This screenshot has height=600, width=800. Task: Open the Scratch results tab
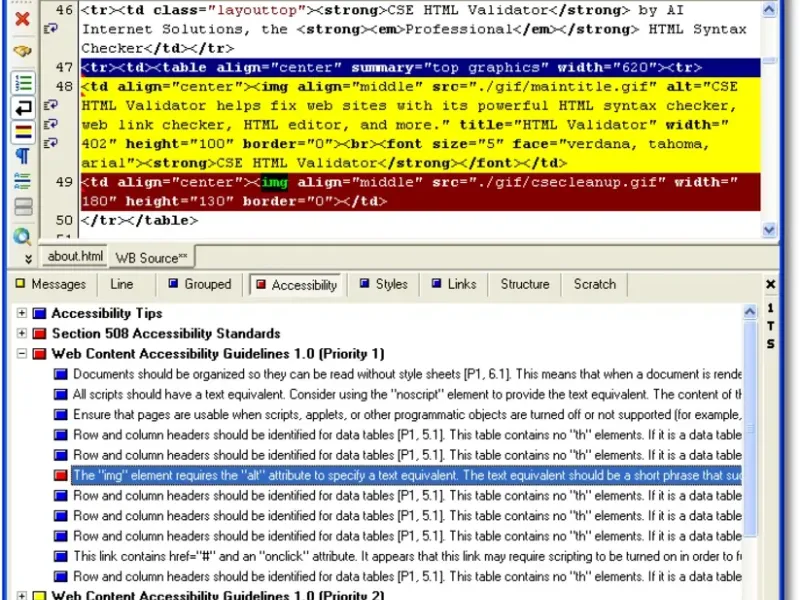coord(595,284)
